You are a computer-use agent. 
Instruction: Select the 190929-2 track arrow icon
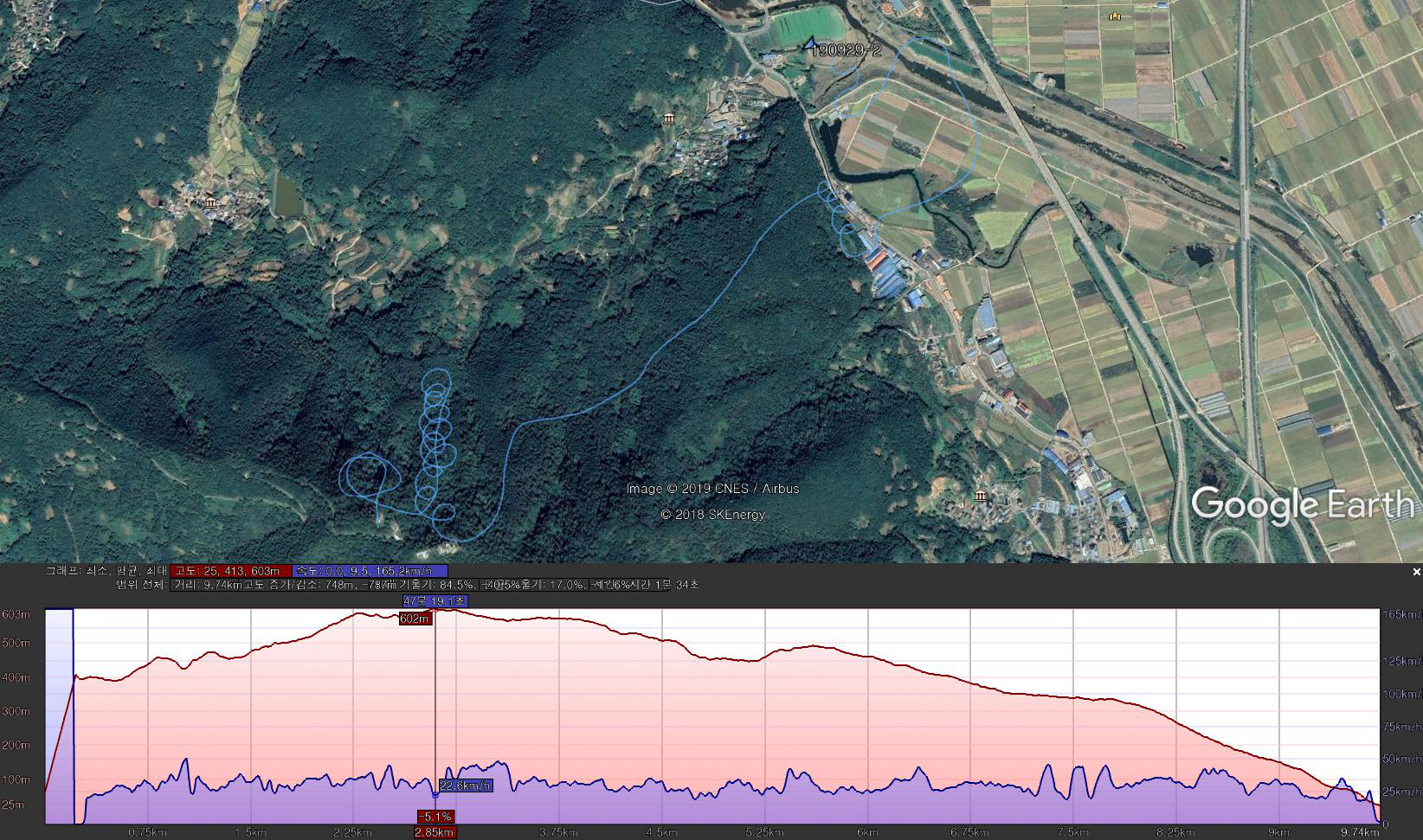809,42
